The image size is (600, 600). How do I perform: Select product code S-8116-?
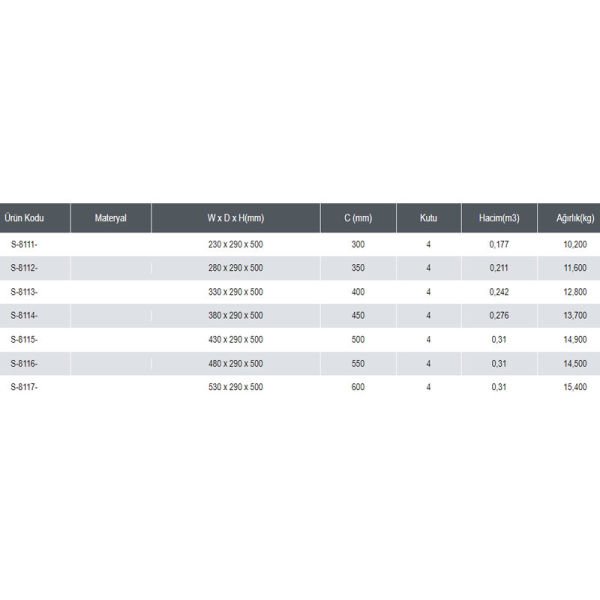tap(24, 364)
